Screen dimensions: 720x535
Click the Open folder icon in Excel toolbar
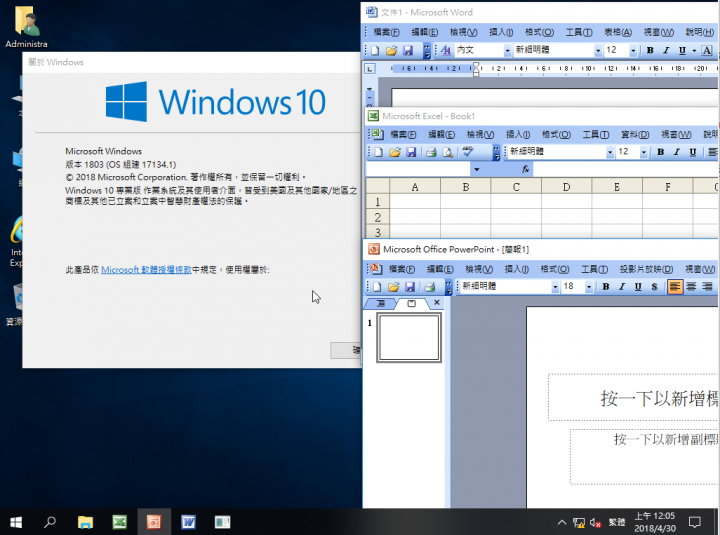[394, 152]
